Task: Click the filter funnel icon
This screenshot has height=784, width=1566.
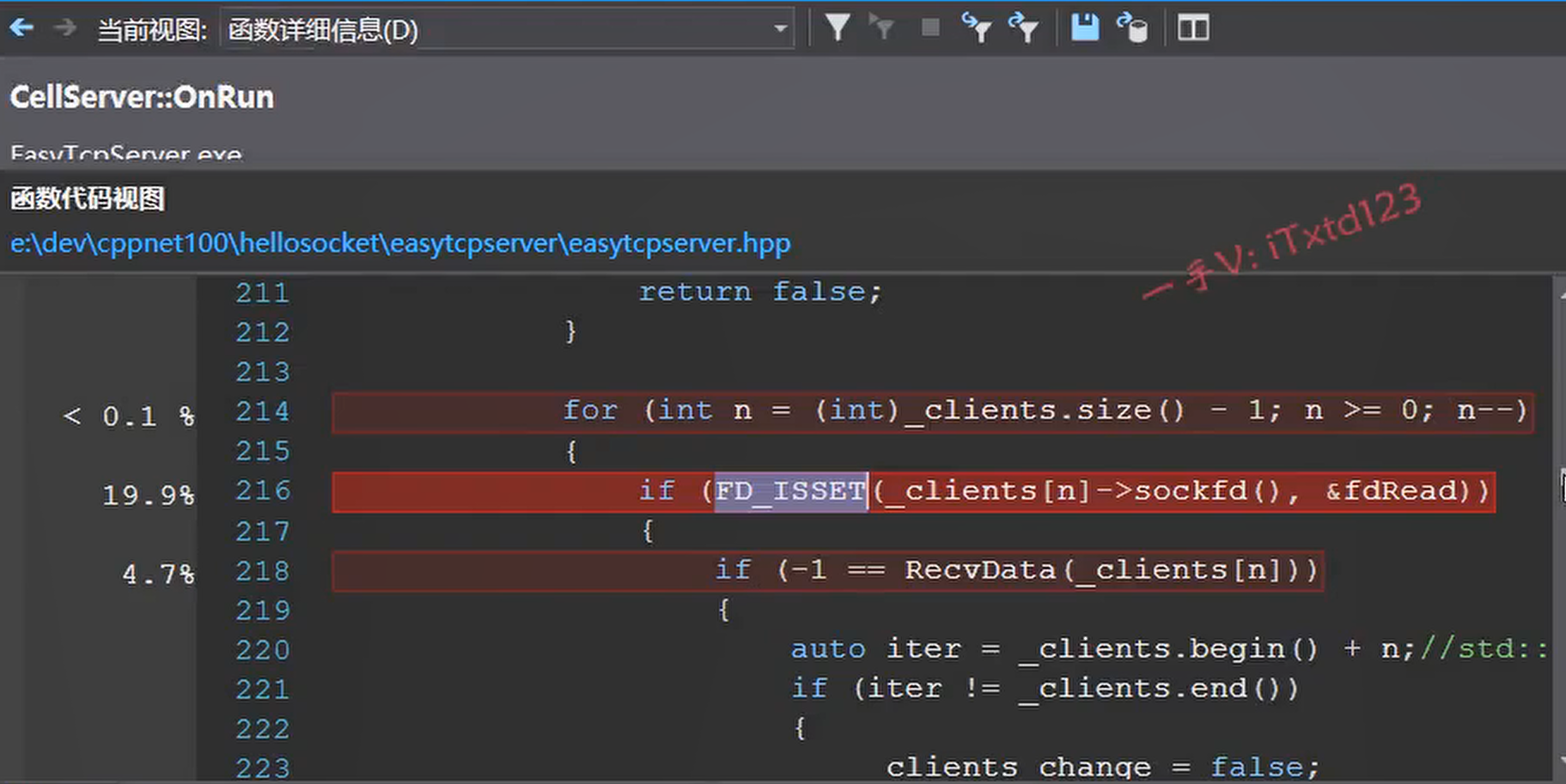Action: tap(838, 27)
